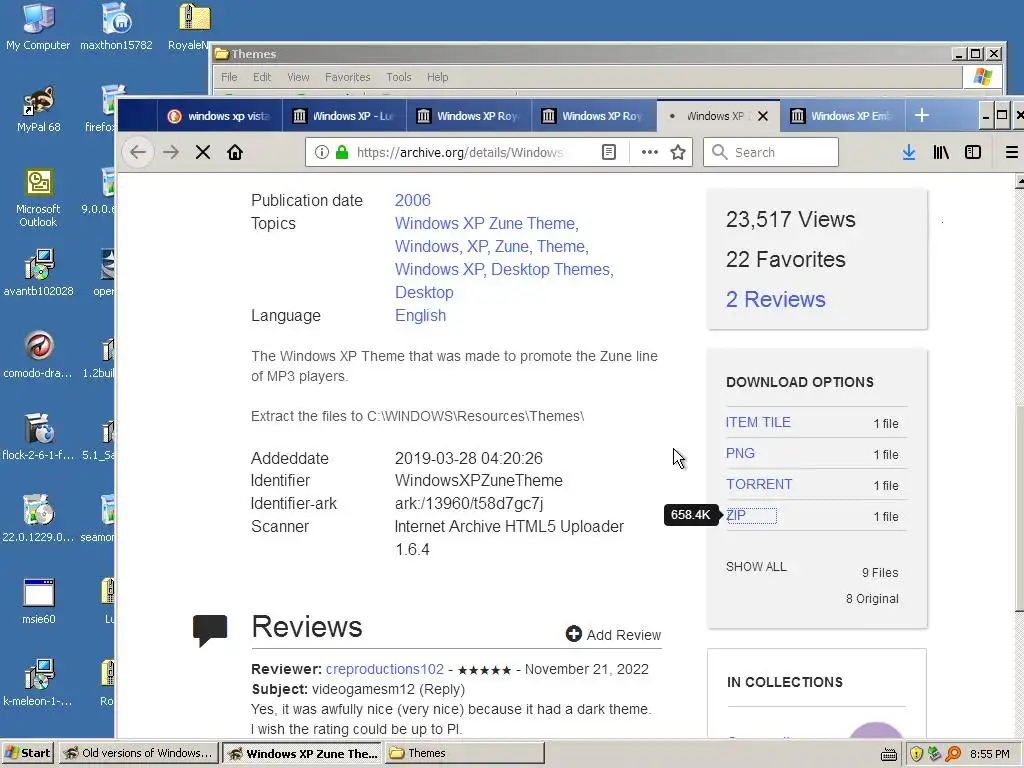The image size is (1024, 768).
Task: Open 'Windows XP Zune Theme' topic link
Action: pos(487,223)
